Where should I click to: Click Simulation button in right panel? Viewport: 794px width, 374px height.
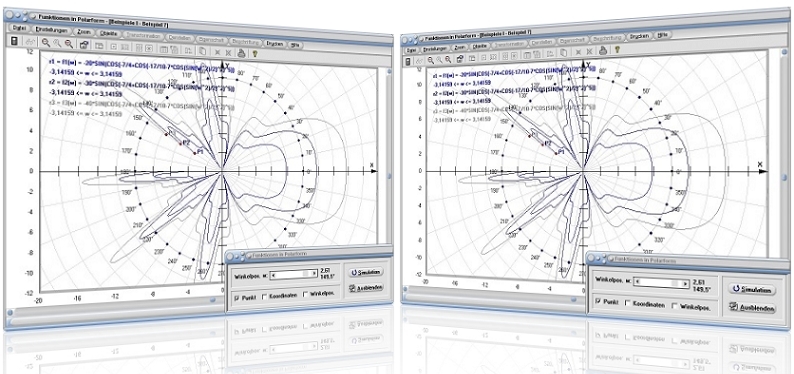752,289
